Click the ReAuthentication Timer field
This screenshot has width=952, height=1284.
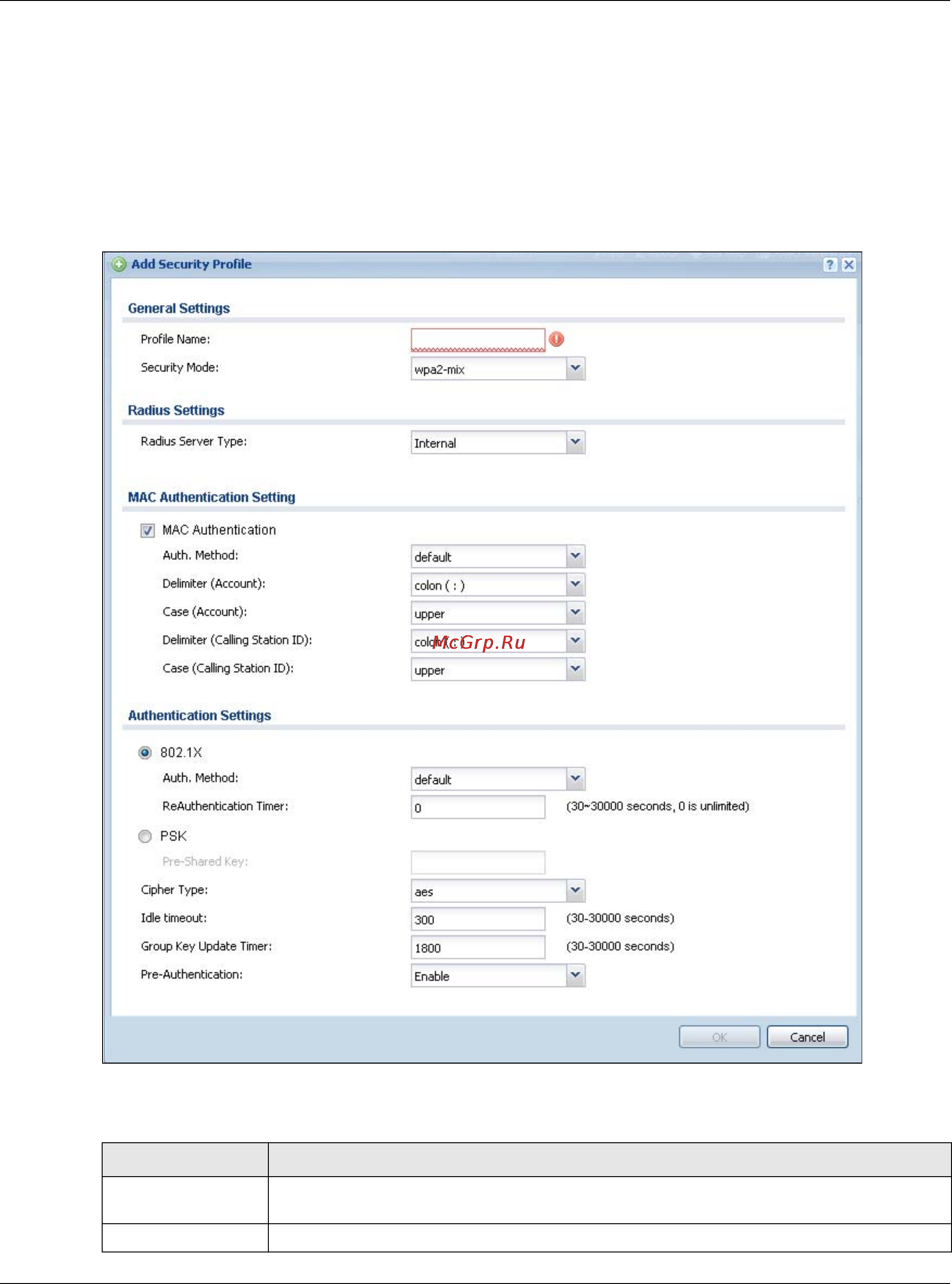478,808
